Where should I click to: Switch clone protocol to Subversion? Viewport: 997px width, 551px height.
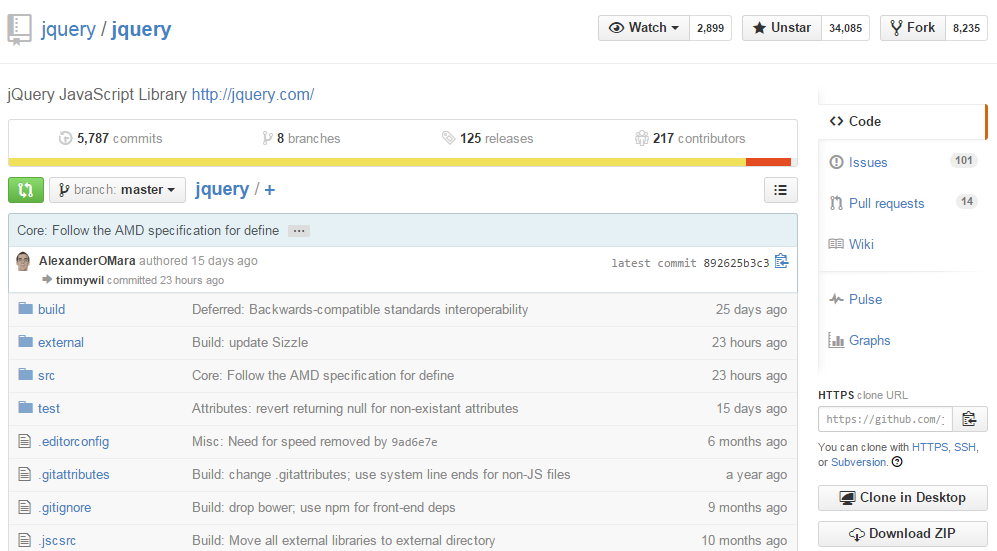pyautogui.click(x=858, y=462)
